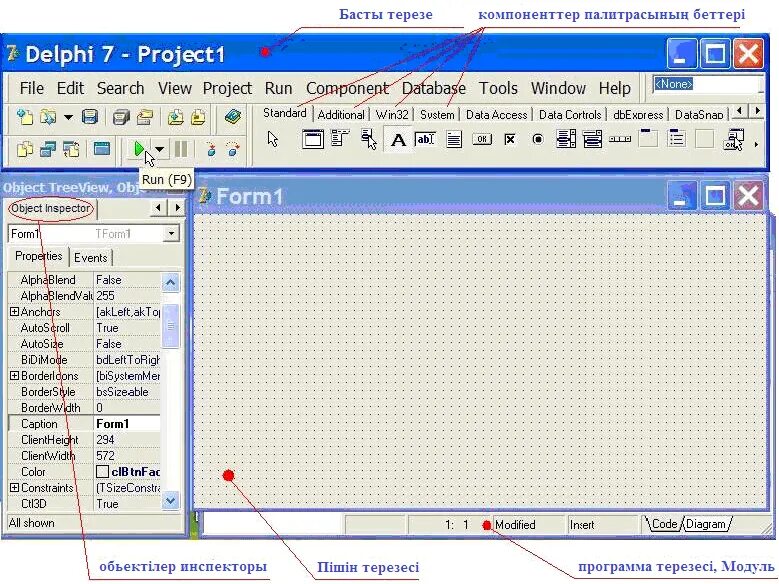The width and height of the screenshot is (779, 584).
Task: Open the Help contents book icon
Action: tap(233, 117)
